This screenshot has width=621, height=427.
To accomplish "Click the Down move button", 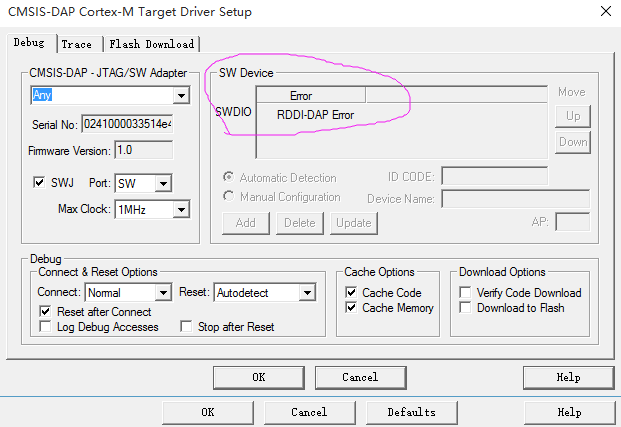I will point(573,142).
